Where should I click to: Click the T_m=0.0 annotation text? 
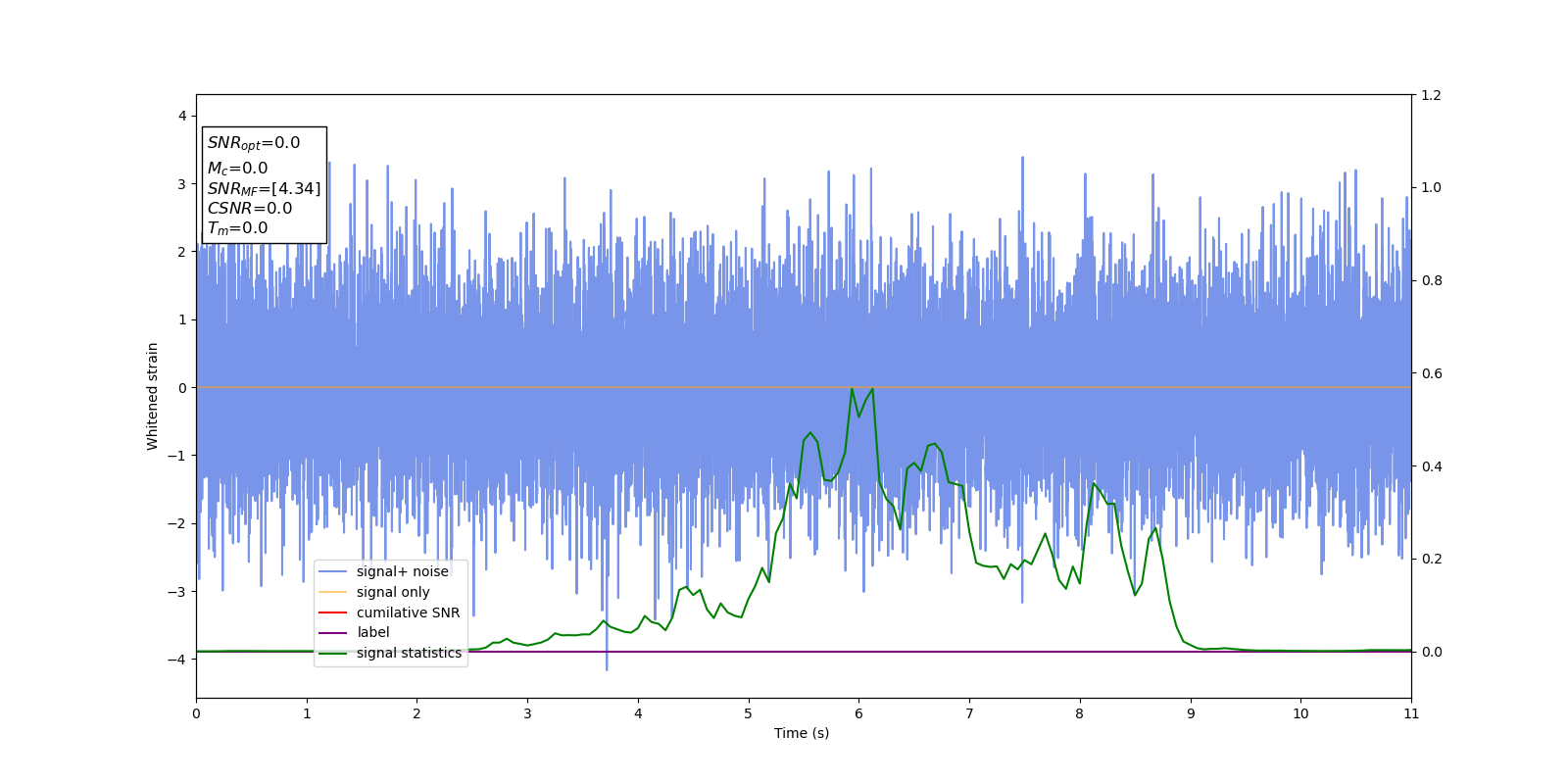click(237, 228)
